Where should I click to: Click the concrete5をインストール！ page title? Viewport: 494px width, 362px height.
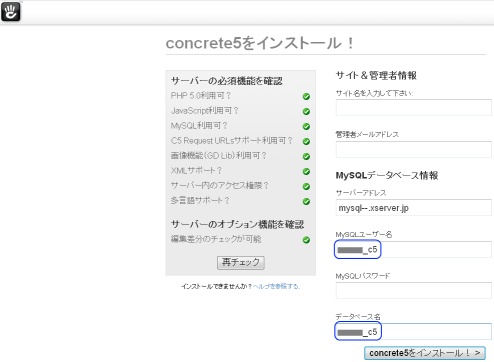tap(260, 43)
